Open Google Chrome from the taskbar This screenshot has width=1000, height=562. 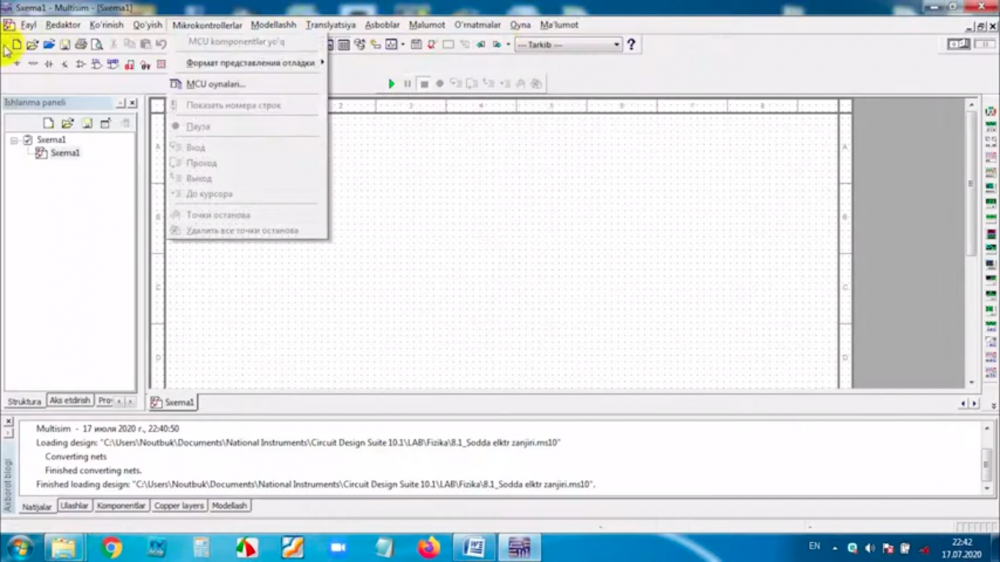(111, 547)
